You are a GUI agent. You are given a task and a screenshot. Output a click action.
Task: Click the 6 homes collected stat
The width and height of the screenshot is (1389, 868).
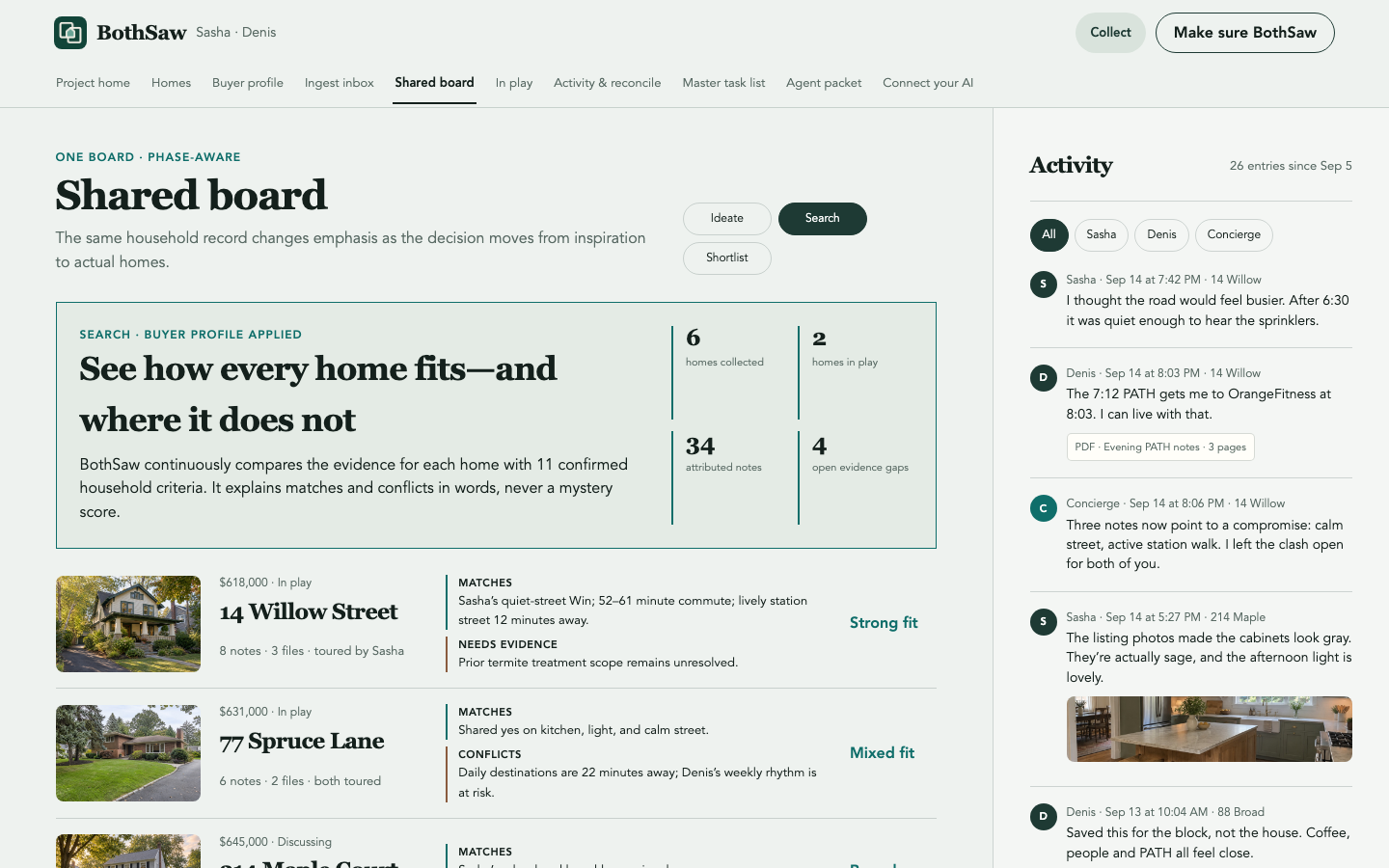(730, 372)
